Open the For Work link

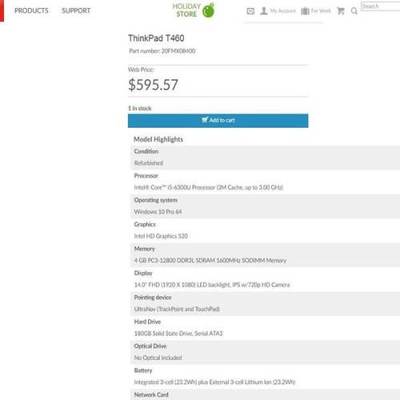point(321,11)
